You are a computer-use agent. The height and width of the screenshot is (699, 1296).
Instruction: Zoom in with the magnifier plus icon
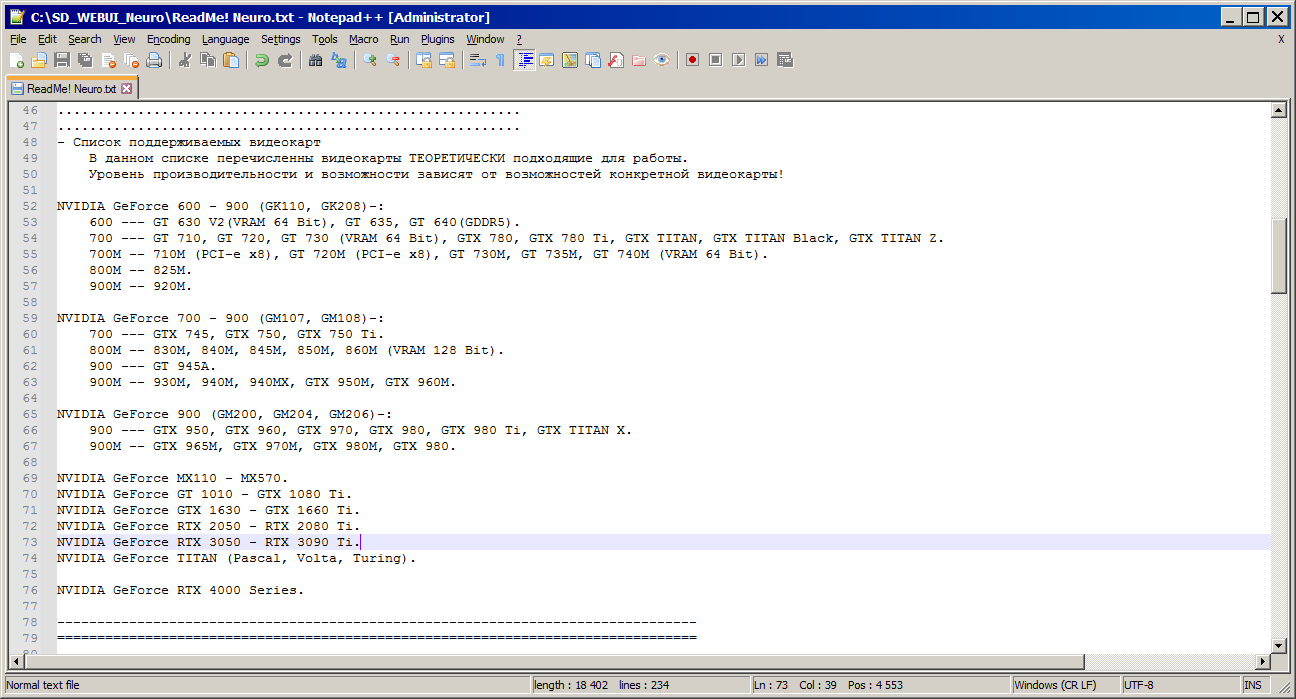click(369, 60)
